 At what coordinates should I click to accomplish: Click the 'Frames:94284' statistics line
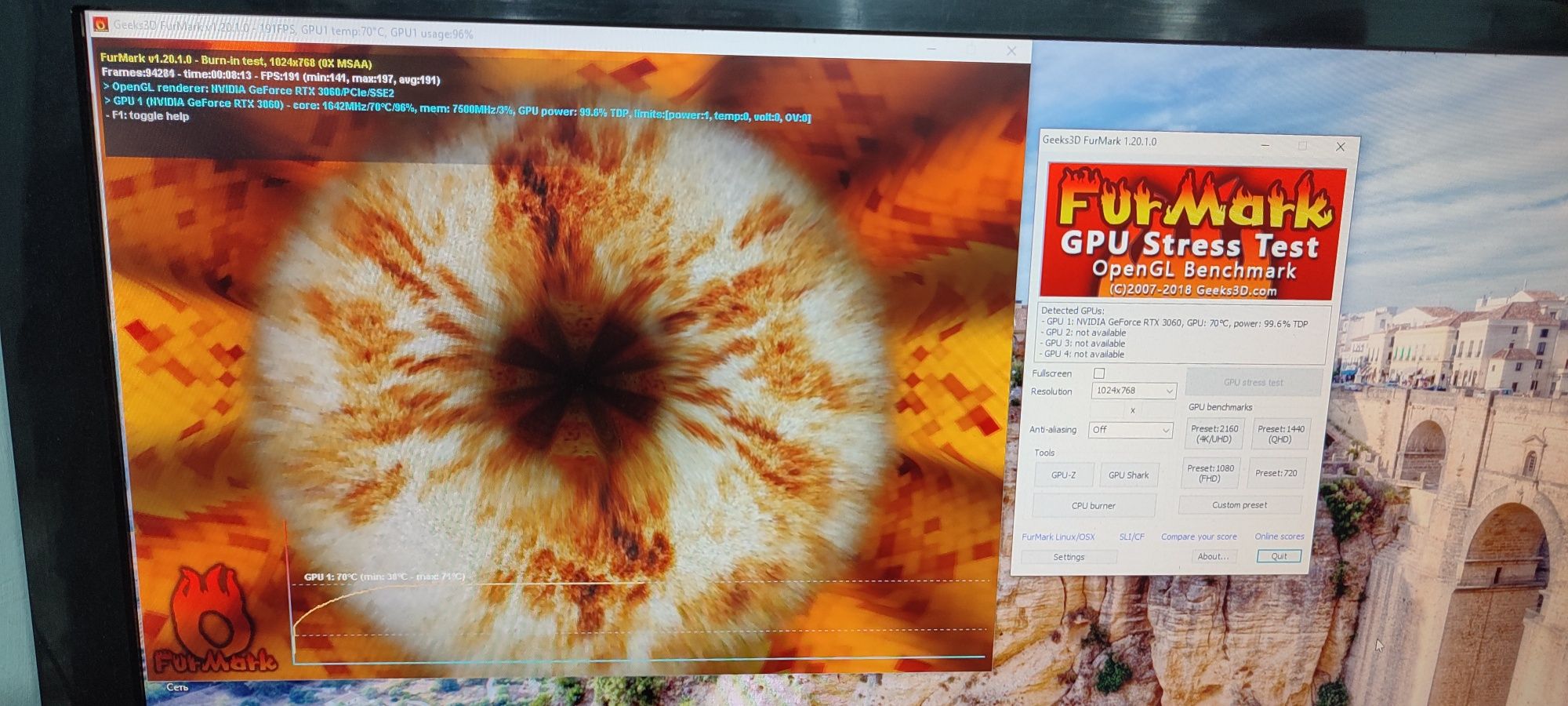pyautogui.click(x=270, y=76)
